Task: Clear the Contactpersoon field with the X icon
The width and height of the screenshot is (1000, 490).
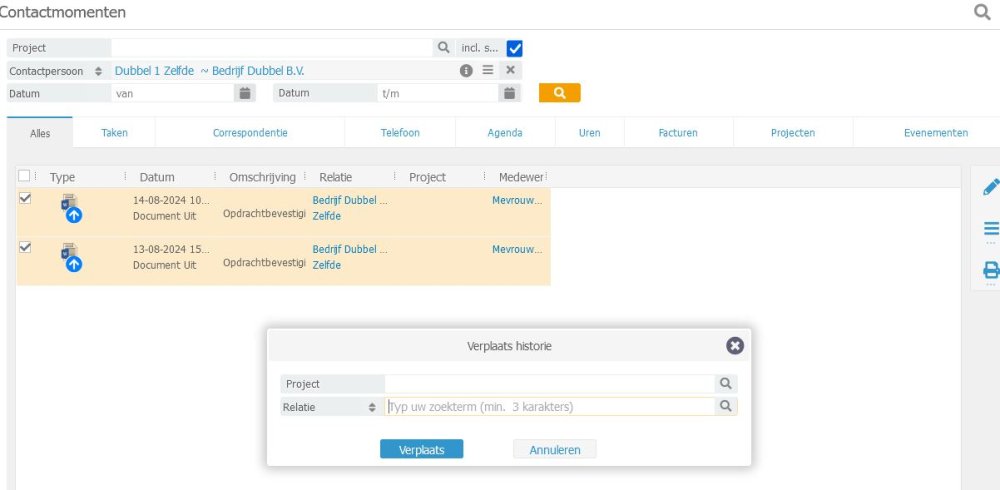Action: click(510, 71)
